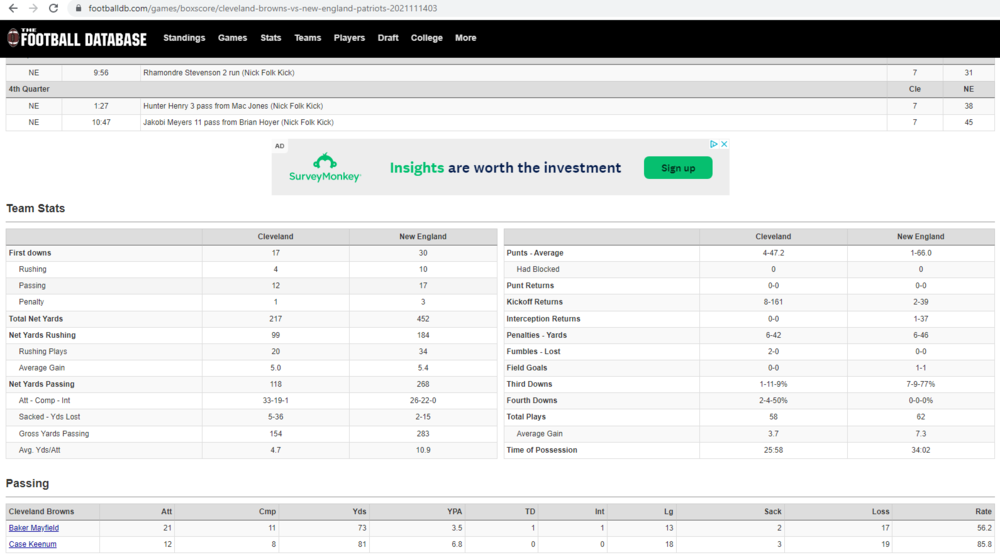Select the 'Net Yards Rushing' row label
This screenshot has width=1000, height=555.
coord(42,335)
